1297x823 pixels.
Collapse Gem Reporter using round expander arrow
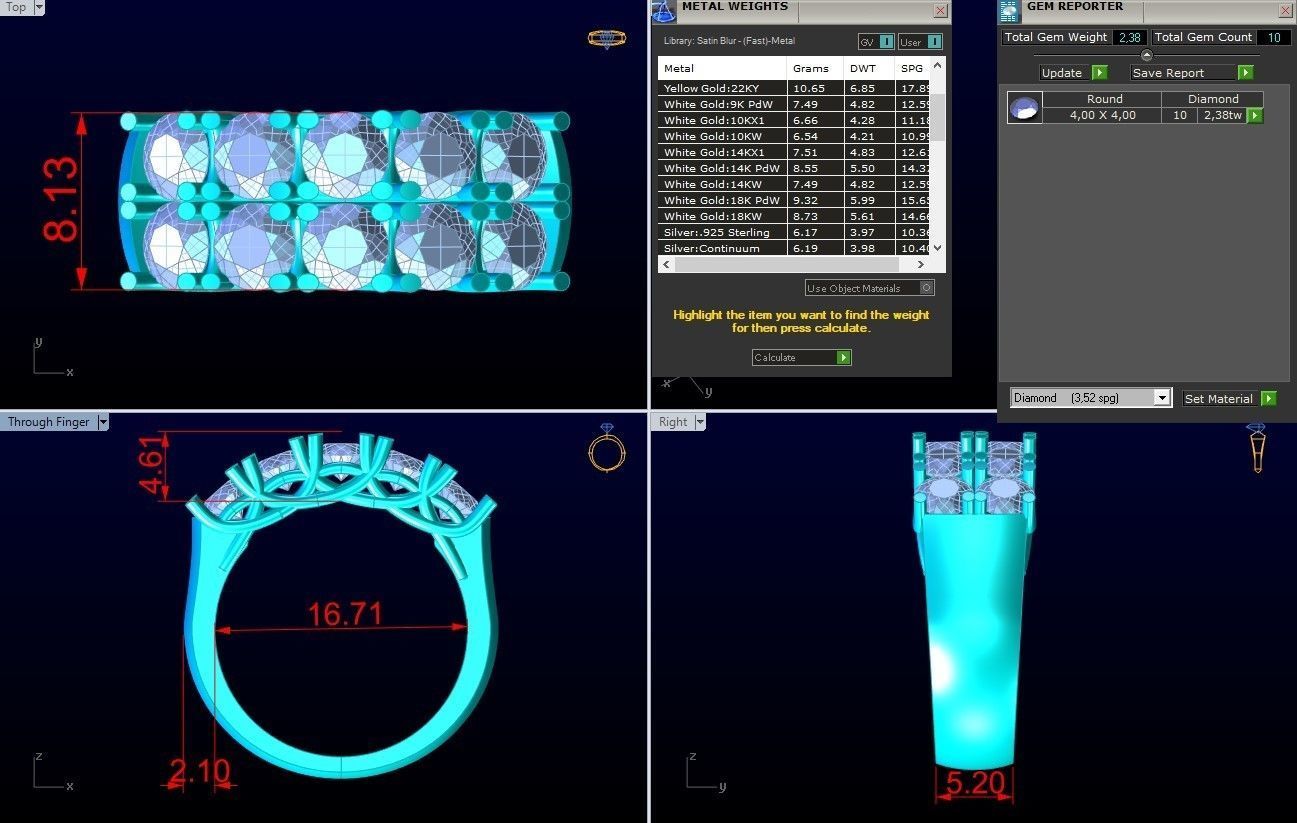(x=1146, y=55)
